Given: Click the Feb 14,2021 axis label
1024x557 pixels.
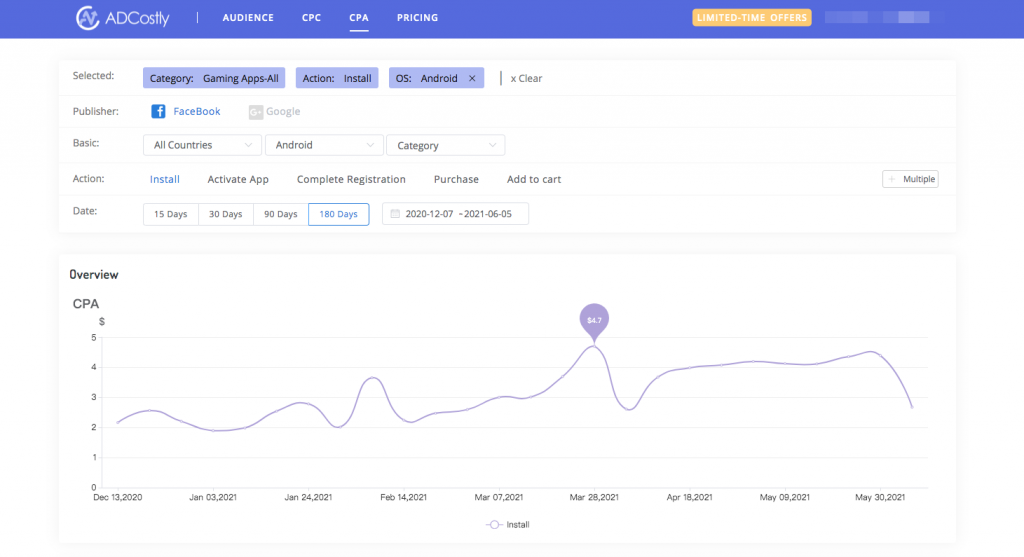Looking at the screenshot, I should [403, 497].
